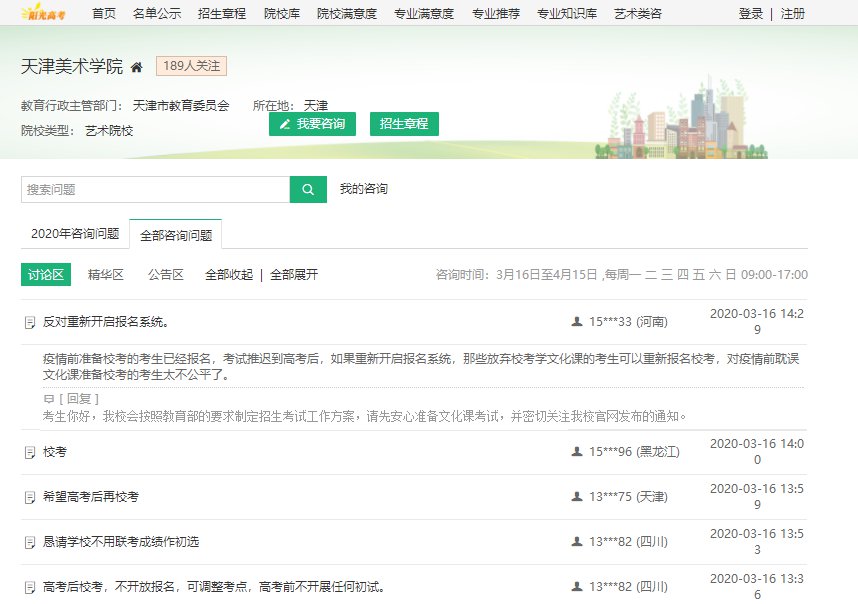The width and height of the screenshot is (858, 604).
Task: Open 我的咨询 link
Action: tap(364, 189)
